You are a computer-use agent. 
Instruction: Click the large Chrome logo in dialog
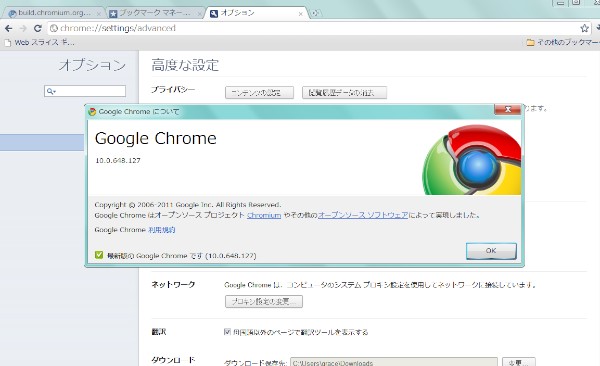tap(471, 160)
